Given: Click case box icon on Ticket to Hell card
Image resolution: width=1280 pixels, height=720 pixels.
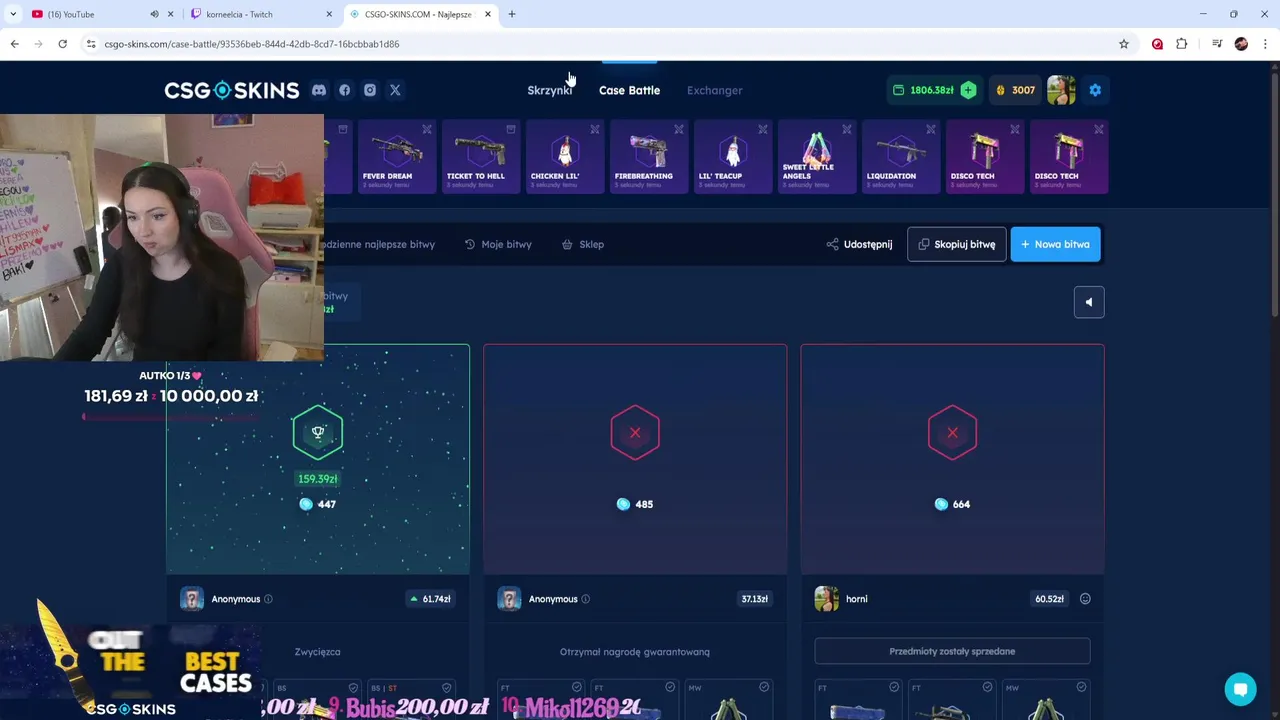Looking at the screenshot, I should click(x=511, y=129).
